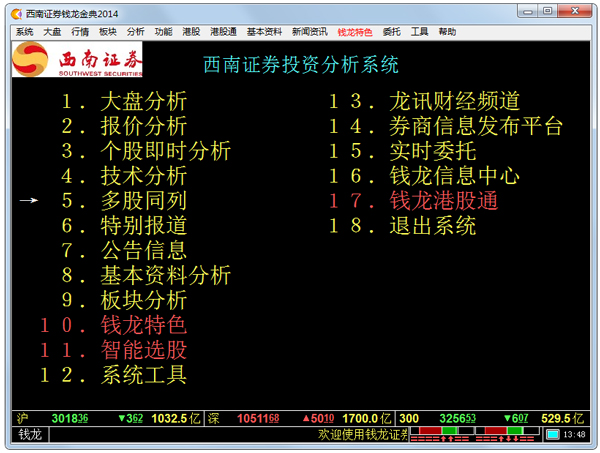
Task: Open the 工具 menu
Action: click(419, 32)
